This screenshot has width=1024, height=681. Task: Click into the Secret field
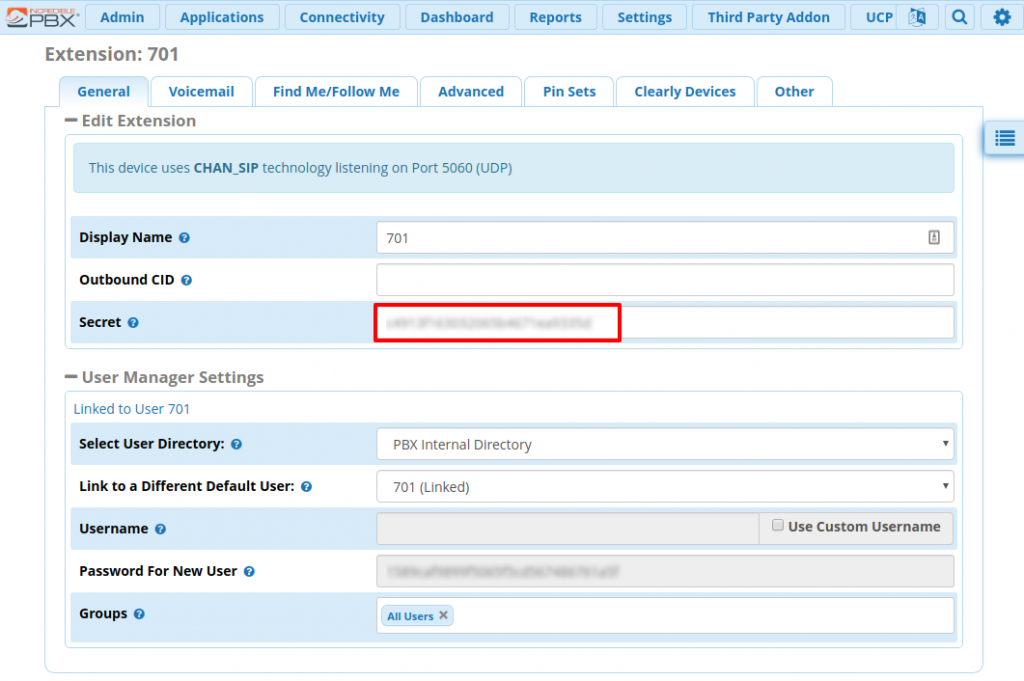[665, 323]
